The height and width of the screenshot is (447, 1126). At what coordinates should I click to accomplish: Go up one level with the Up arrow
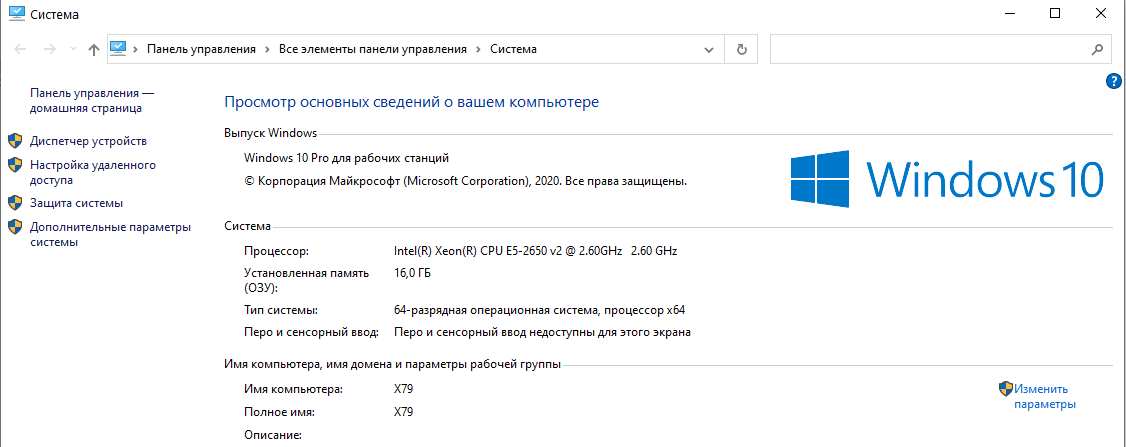tap(93, 49)
